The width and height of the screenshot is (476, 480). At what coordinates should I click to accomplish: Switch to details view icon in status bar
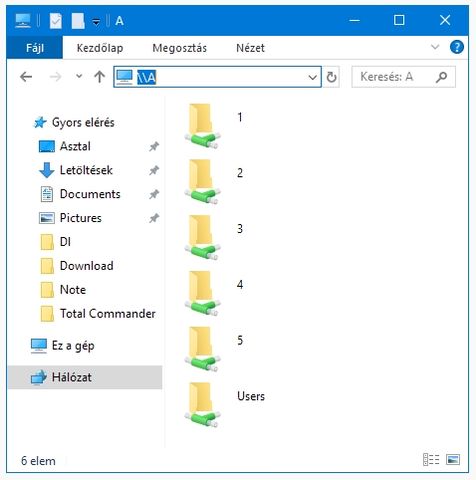tap(431, 459)
